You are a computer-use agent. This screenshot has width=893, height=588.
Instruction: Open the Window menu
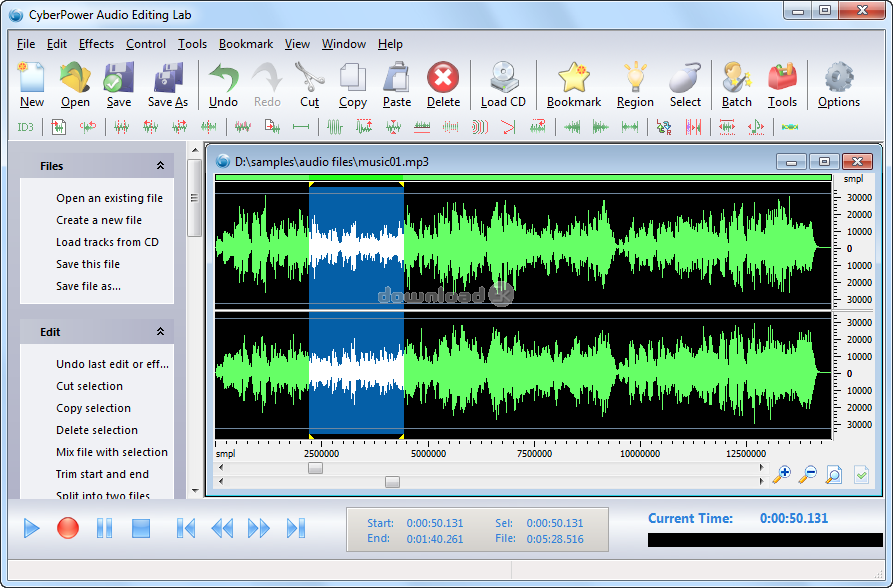[x=343, y=44]
